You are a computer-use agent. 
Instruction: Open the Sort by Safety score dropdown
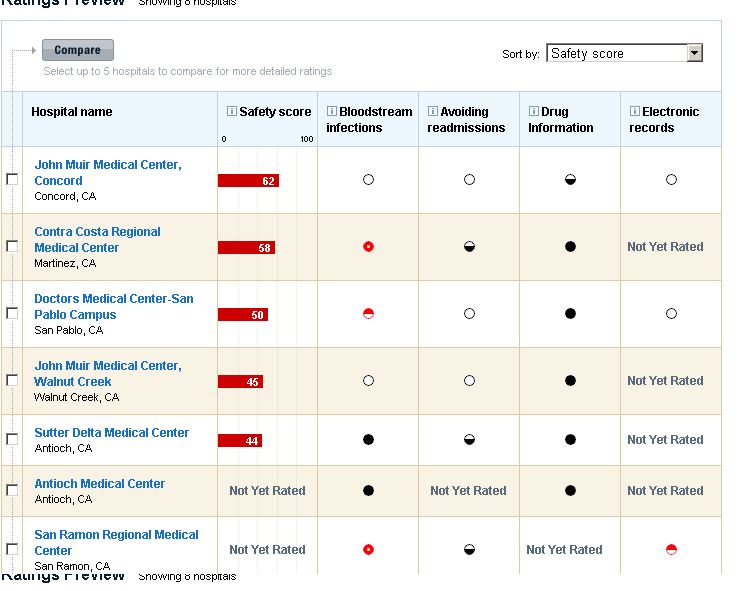coord(624,53)
